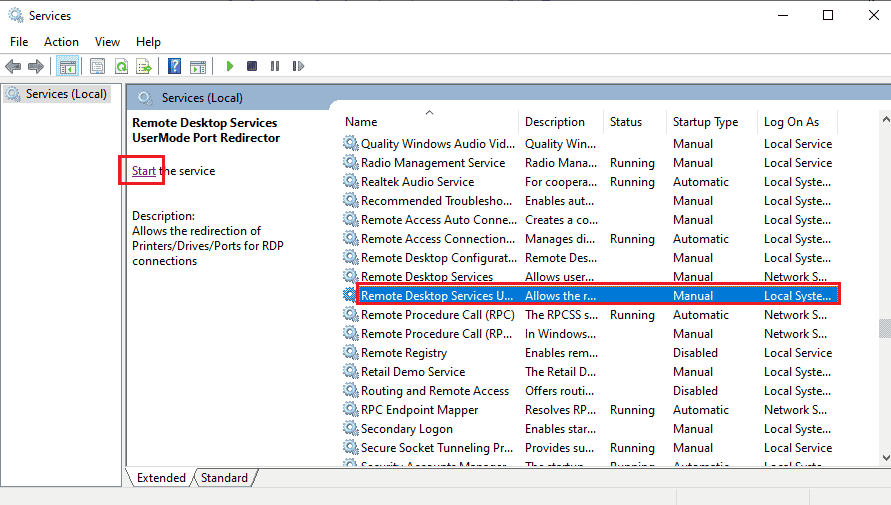Open the Help toolbar icon
The width and height of the screenshot is (891, 505).
(174, 66)
